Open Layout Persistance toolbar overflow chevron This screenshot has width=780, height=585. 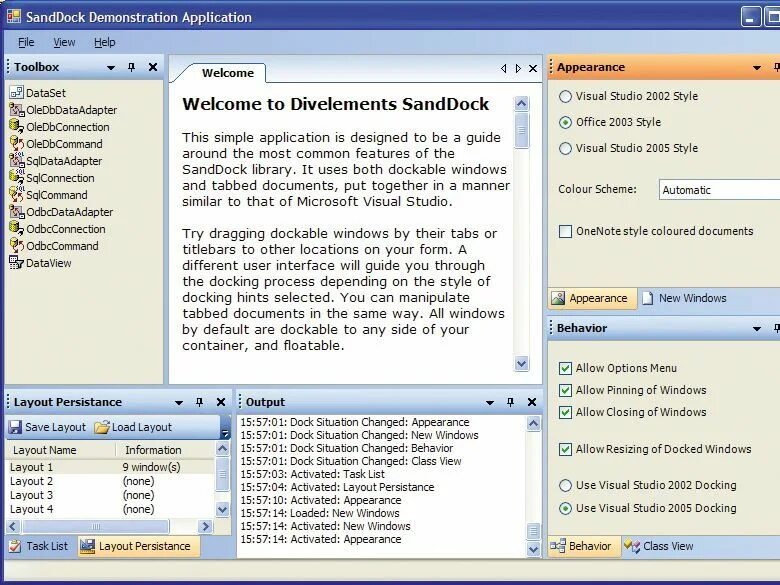coord(225,428)
